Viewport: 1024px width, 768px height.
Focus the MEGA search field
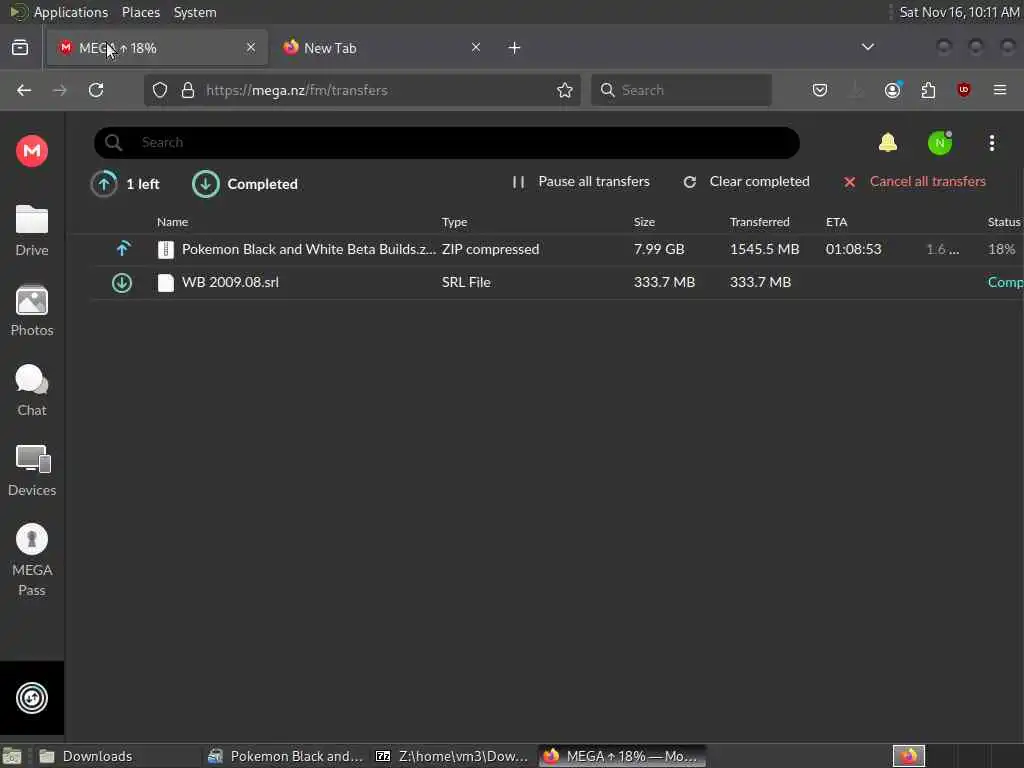447,142
